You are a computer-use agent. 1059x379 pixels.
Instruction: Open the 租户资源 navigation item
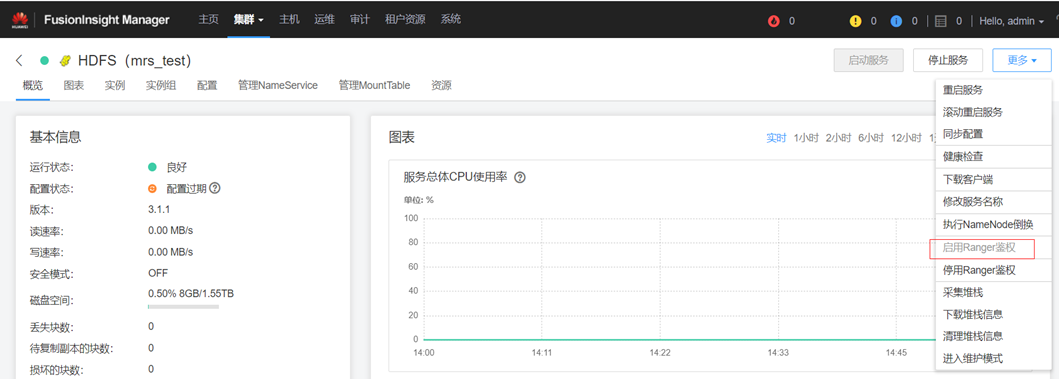[405, 20]
